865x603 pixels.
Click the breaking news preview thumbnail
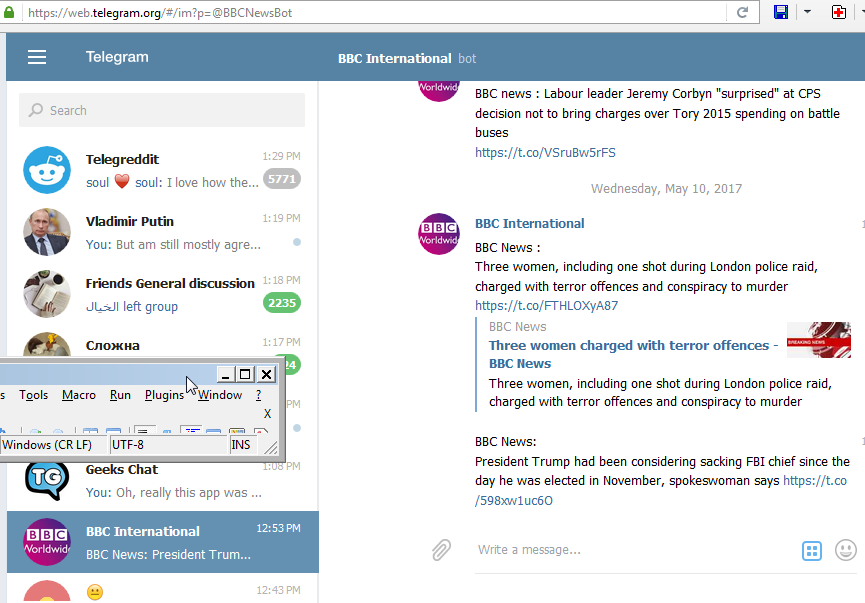(x=819, y=340)
